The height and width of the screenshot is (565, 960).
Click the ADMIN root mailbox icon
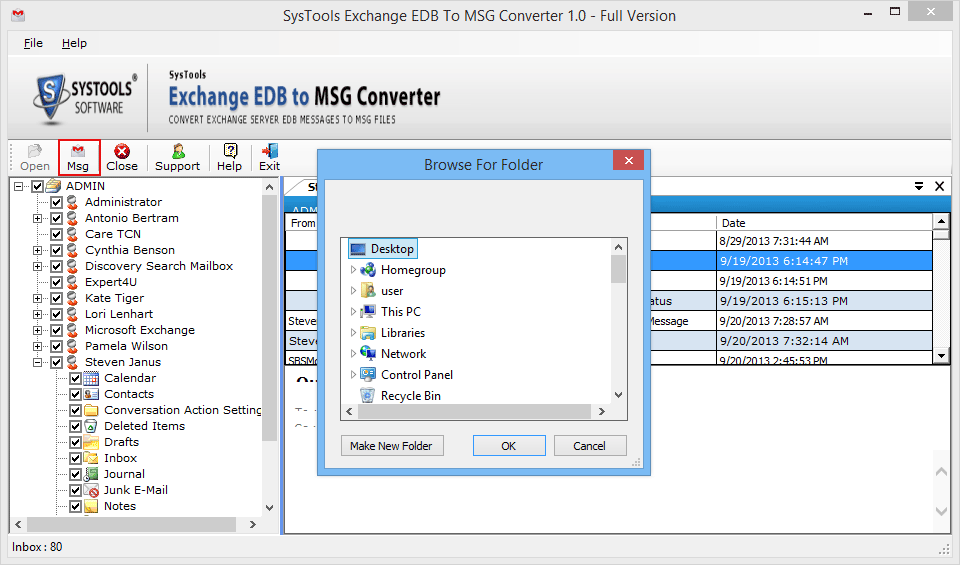point(54,185)
